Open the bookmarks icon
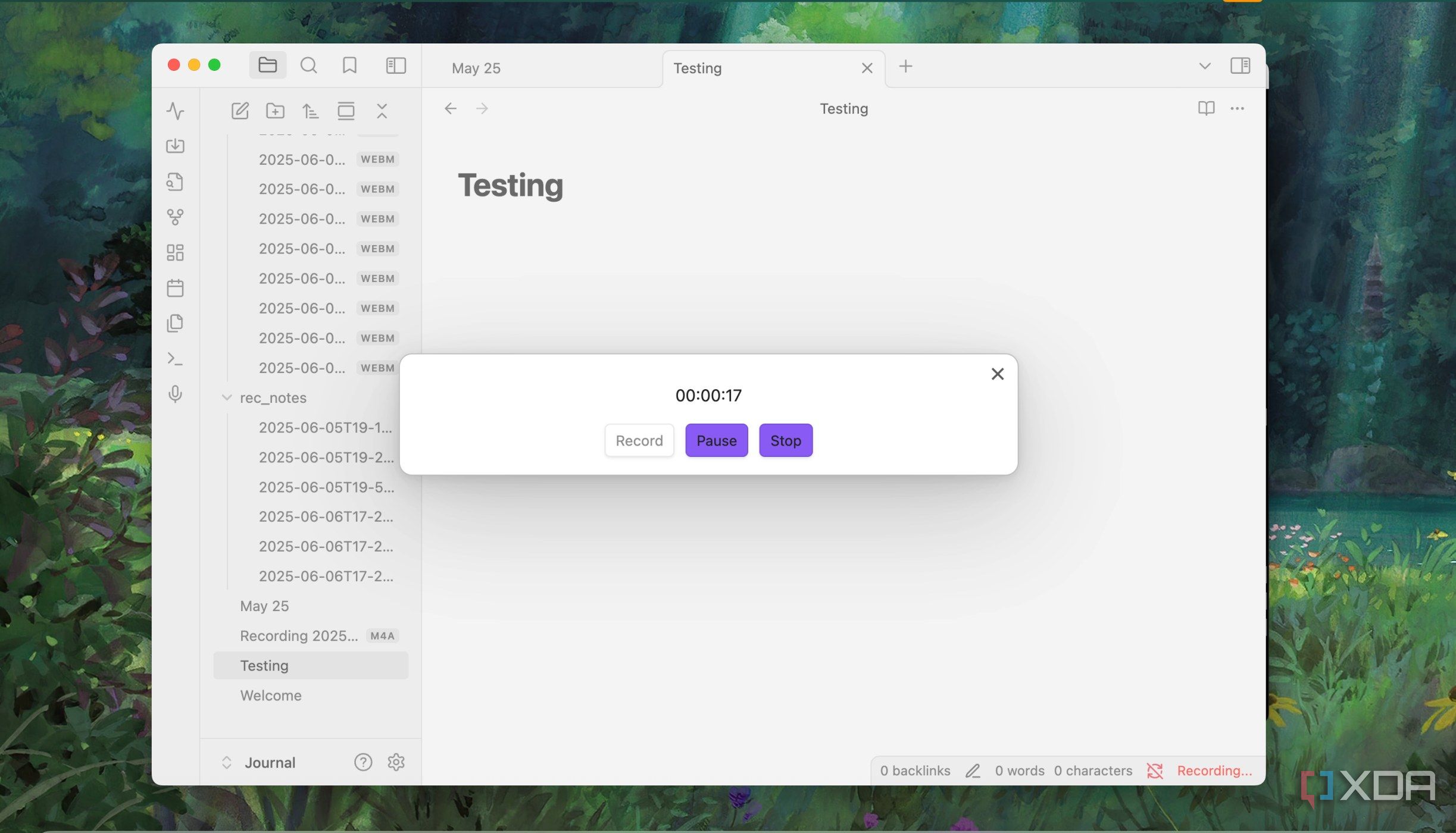Image resolution: width=1456 pixels, height=833 pixels. [349, 65]
